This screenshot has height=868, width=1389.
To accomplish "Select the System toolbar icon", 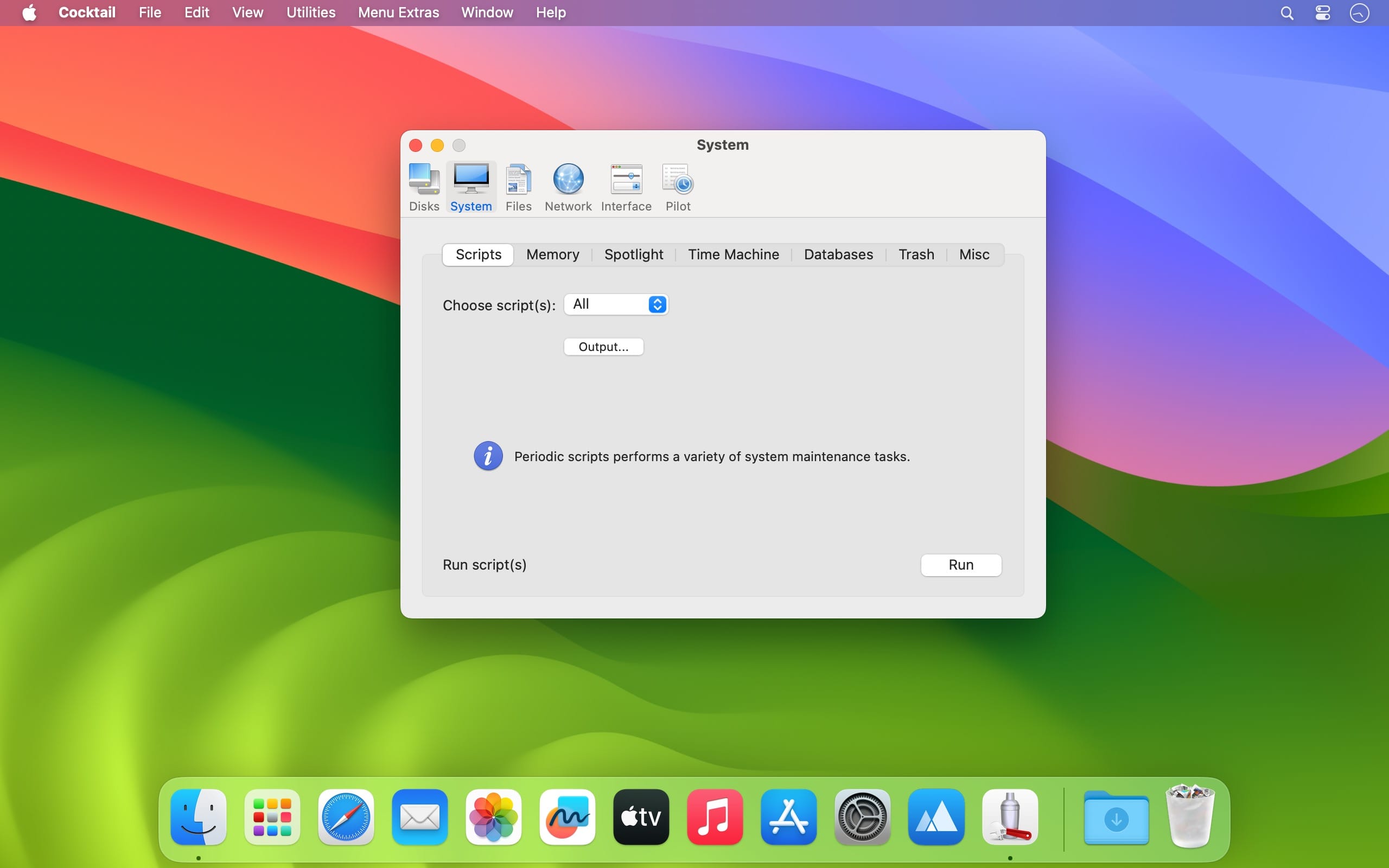I will coord(471,188).
